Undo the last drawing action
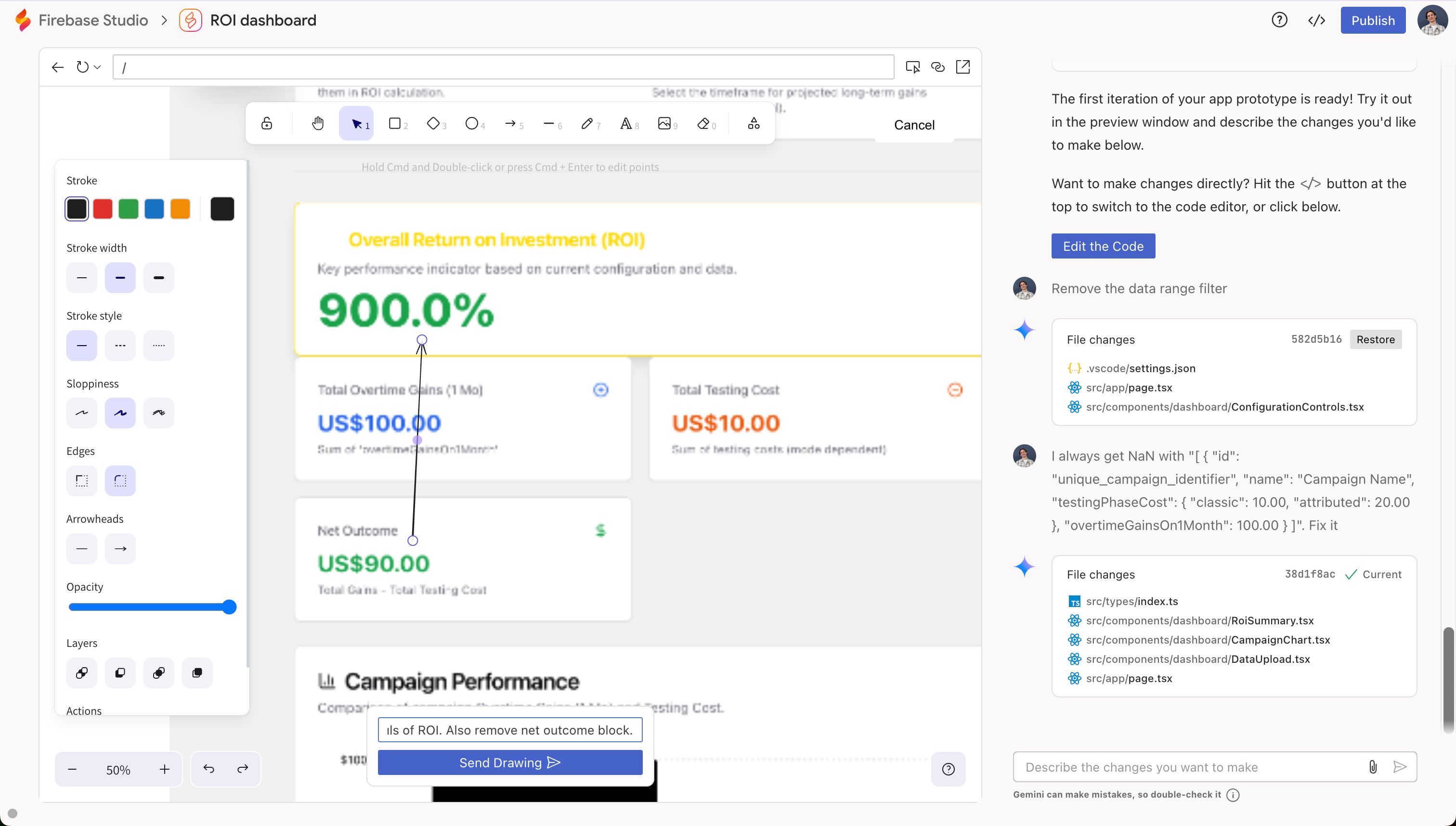Viewport: 1456px width, 826px height. (x=209, y=769)
